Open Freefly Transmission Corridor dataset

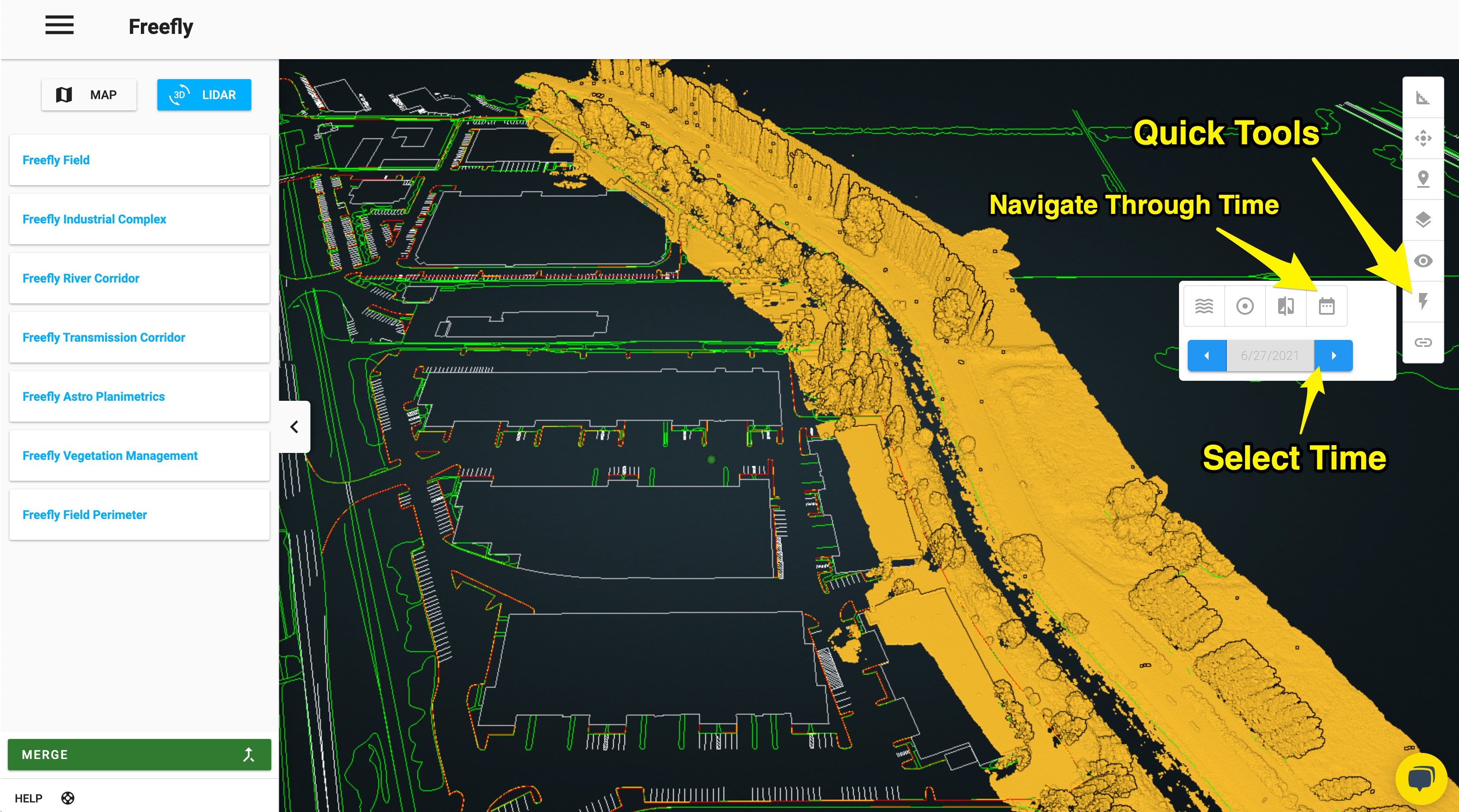[139, 337]
